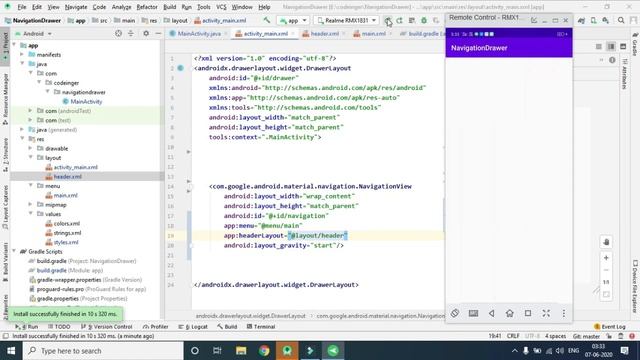The image size is (640, 360).
Task: Zoom in with the plus button
Action: click(606, 258)
